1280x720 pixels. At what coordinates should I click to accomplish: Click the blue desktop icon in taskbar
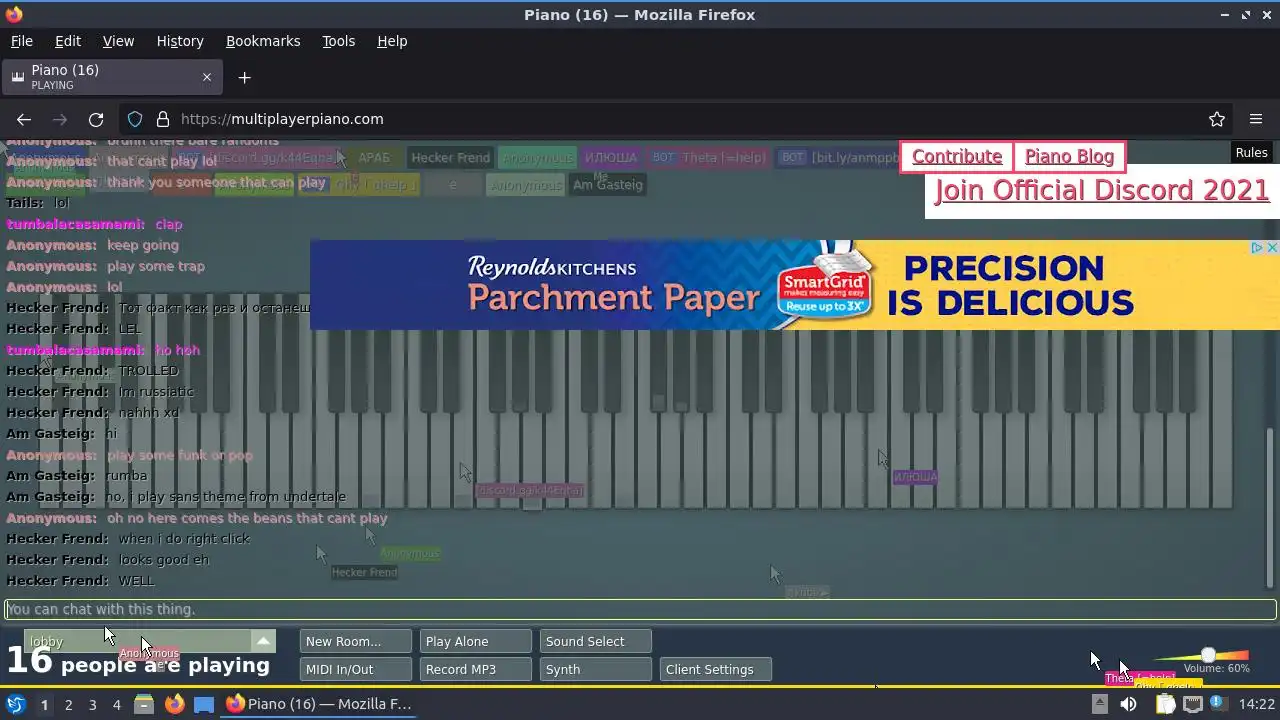pos(204,704)
